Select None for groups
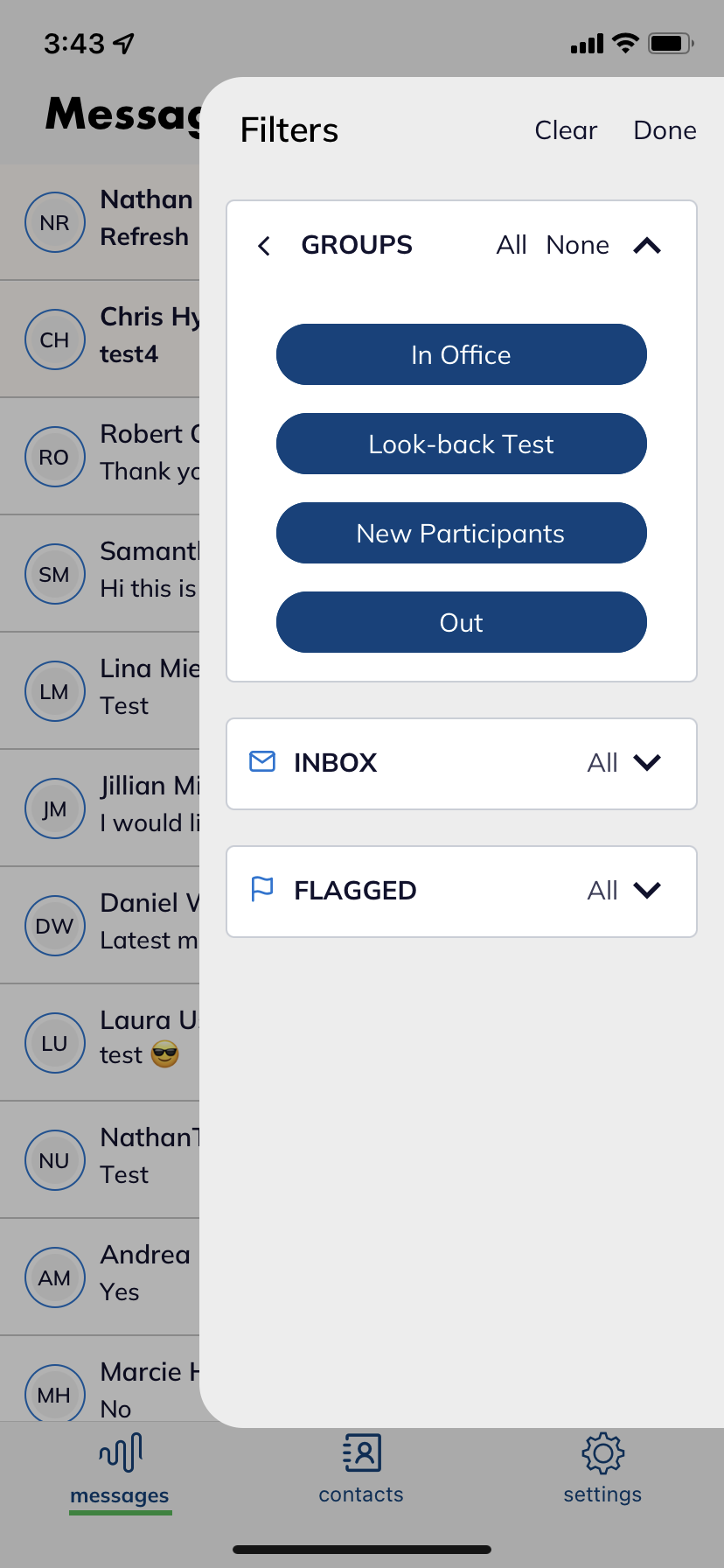The height and width of the screenshot is (1568, 724). [x=577, y=245]
